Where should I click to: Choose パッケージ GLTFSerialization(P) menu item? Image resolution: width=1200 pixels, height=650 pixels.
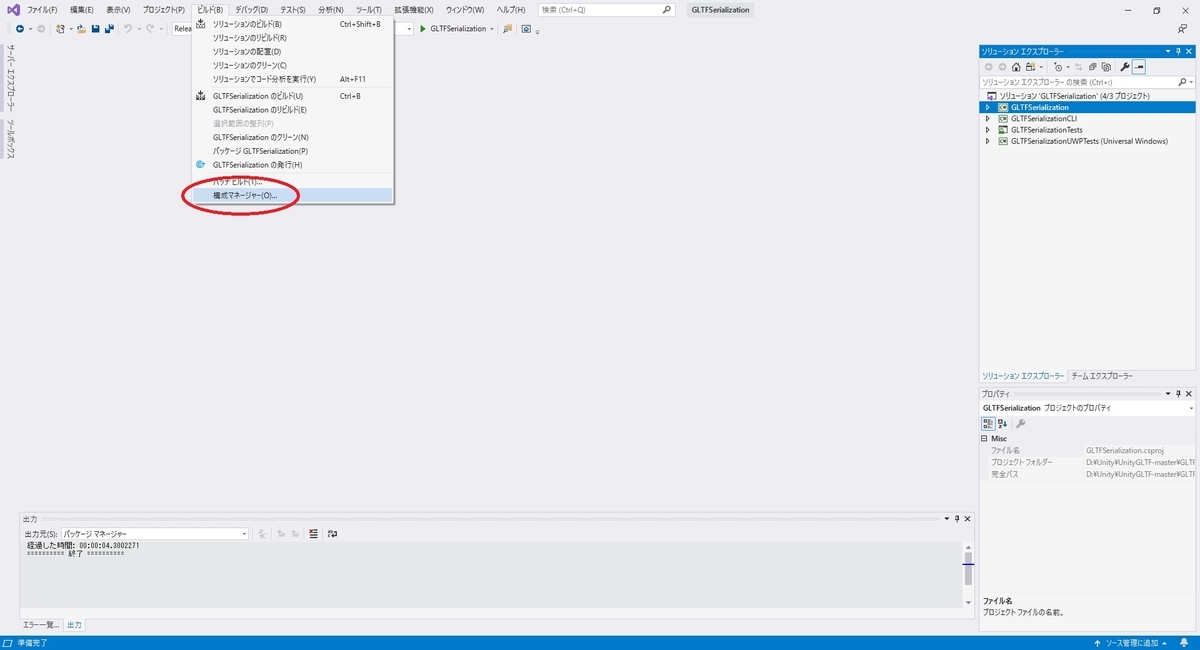[293, 151]
